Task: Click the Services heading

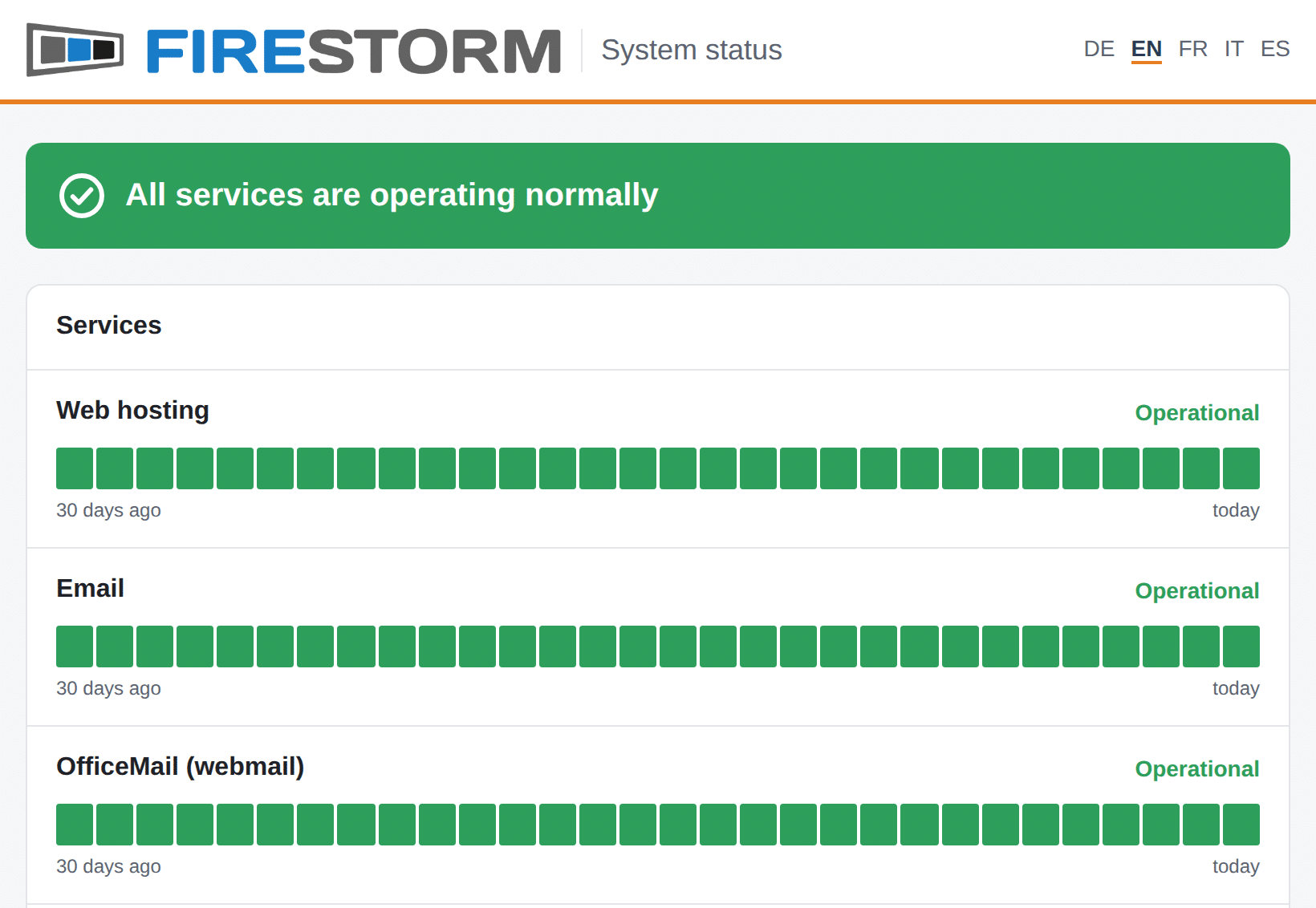Action: [109, 325]
